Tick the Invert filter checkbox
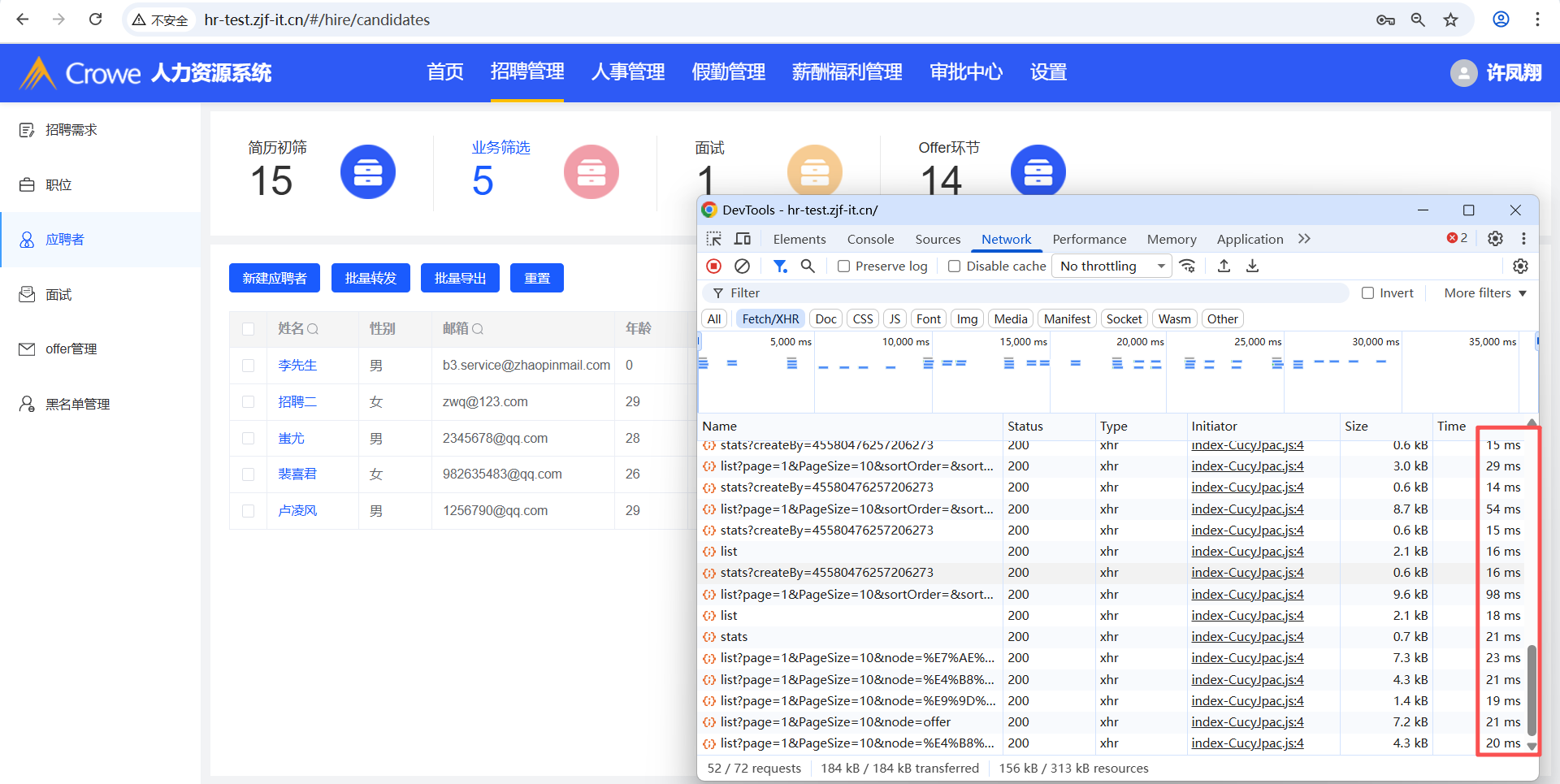Viewport: 1560px width, 784px height. click(x=1368, y=293)
